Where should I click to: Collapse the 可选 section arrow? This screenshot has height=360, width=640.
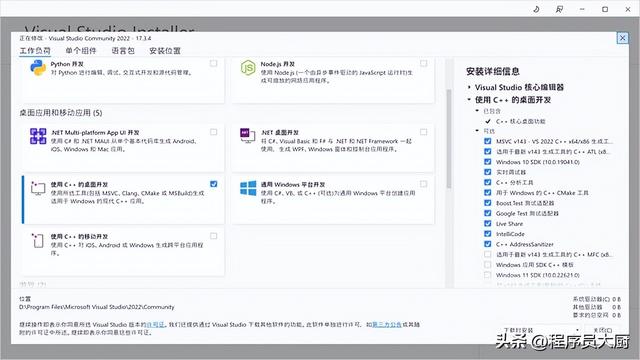(477, 131)
